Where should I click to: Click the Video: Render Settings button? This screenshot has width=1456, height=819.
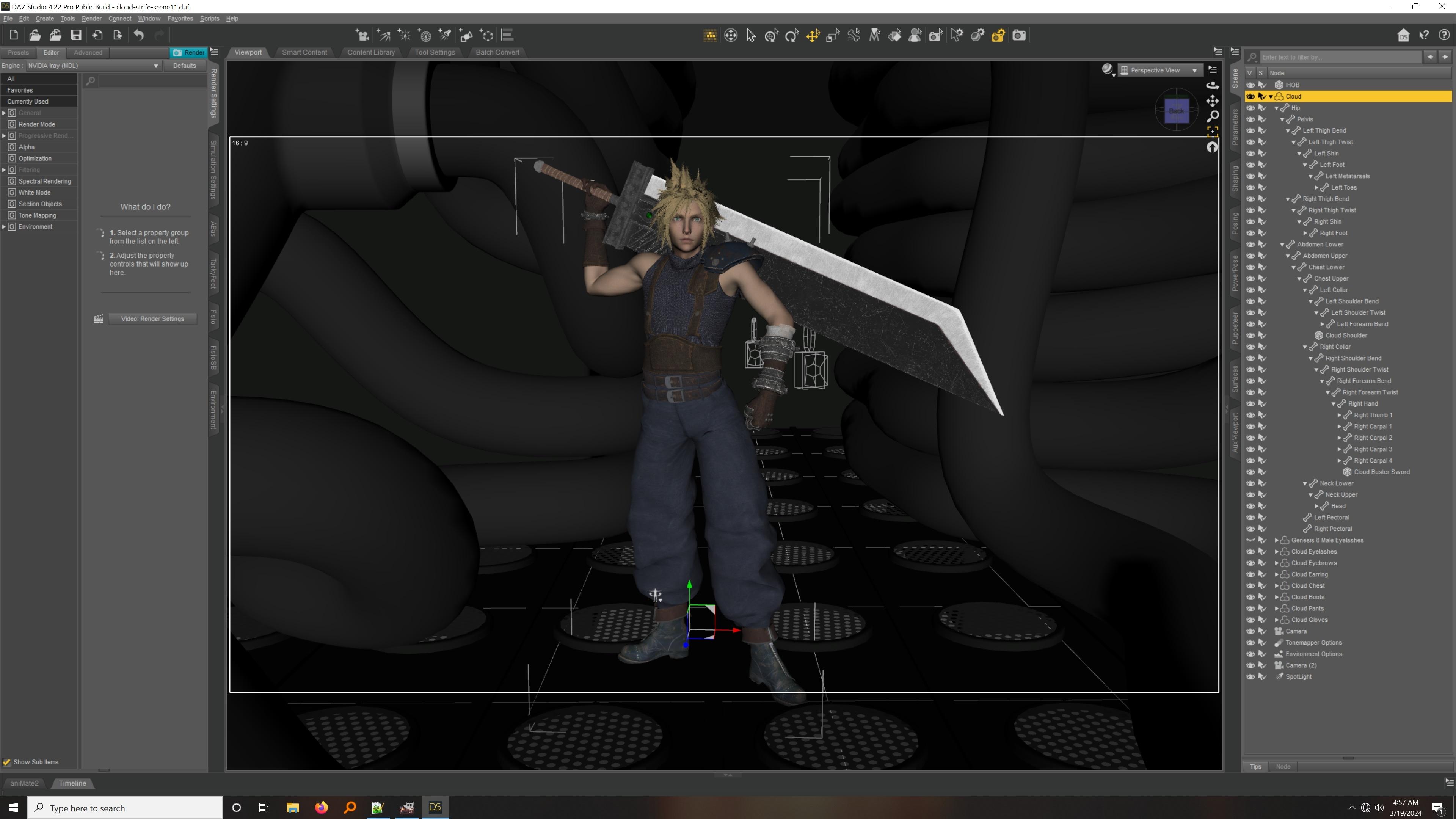tap(152, 319)
